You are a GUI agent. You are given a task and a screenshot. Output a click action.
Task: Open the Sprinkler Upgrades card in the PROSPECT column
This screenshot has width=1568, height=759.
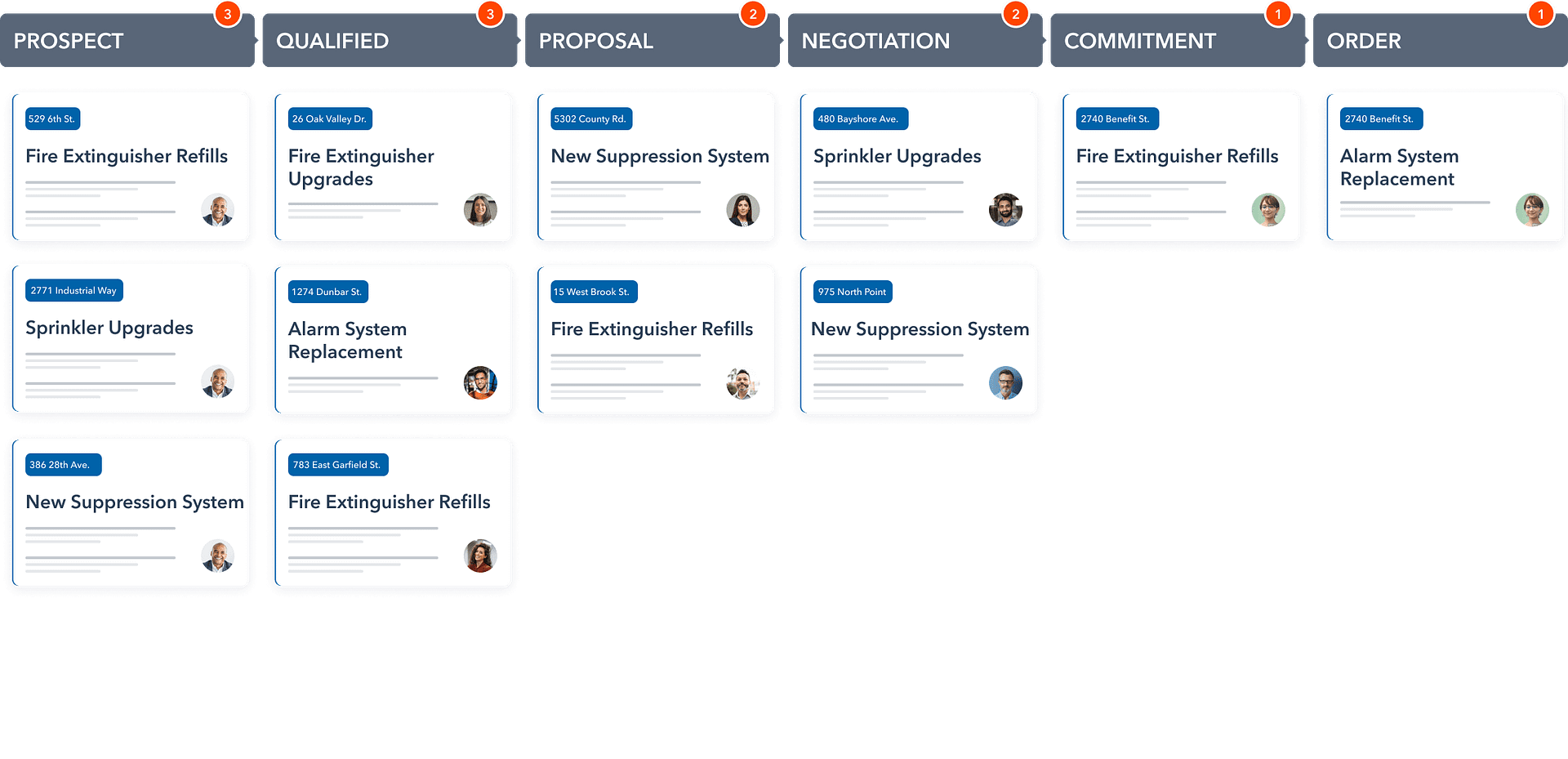(x=131, y=339)
